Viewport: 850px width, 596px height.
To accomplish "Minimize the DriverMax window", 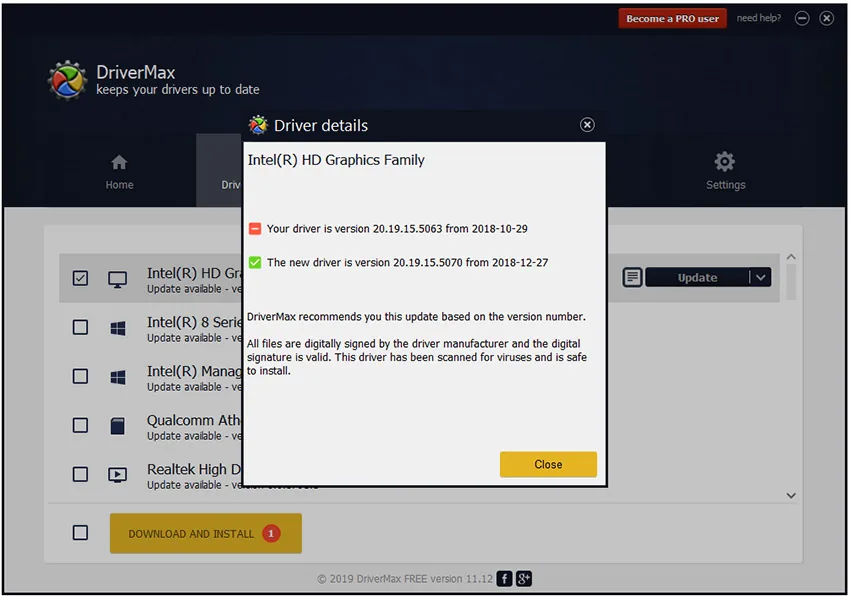I will (802, 18).
